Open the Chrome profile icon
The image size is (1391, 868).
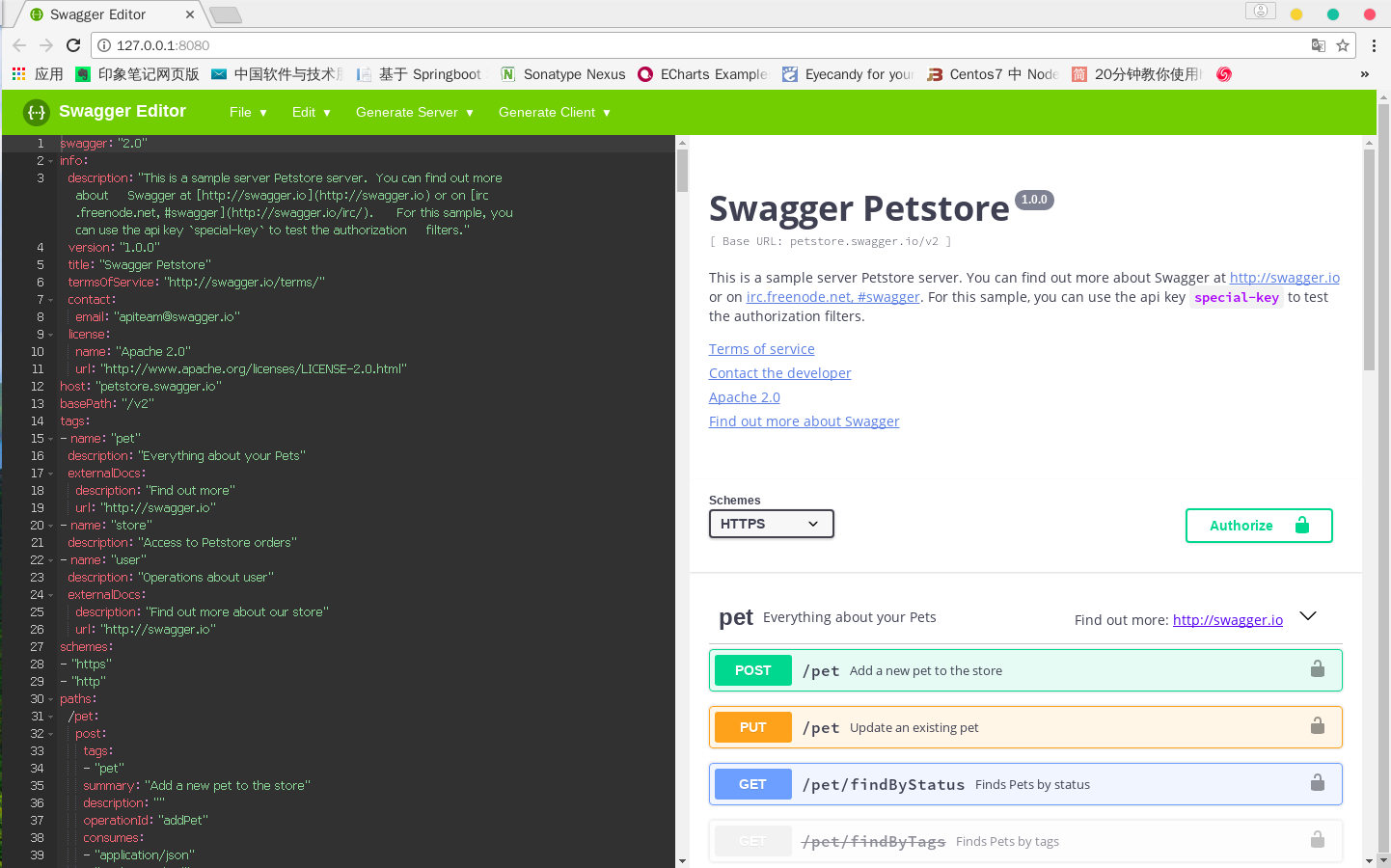pos(1260,11)
